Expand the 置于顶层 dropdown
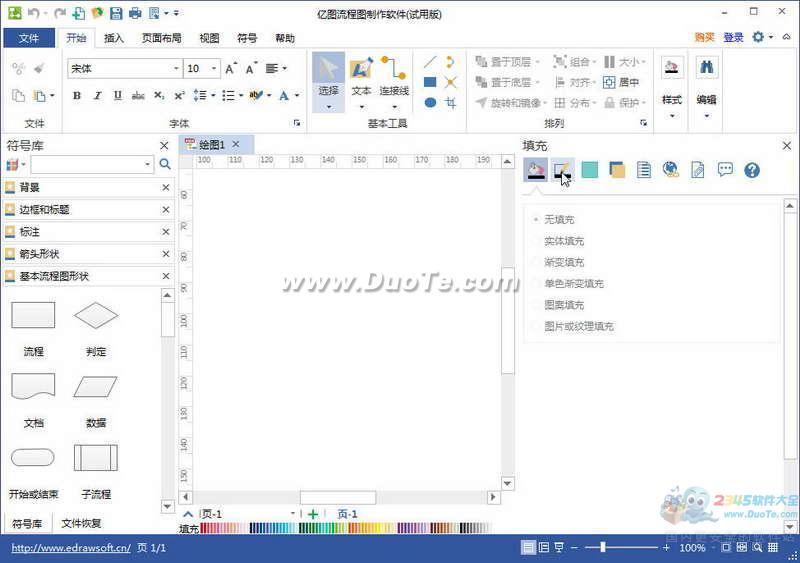Screen dimensions: 800x563 coord(539,62)
